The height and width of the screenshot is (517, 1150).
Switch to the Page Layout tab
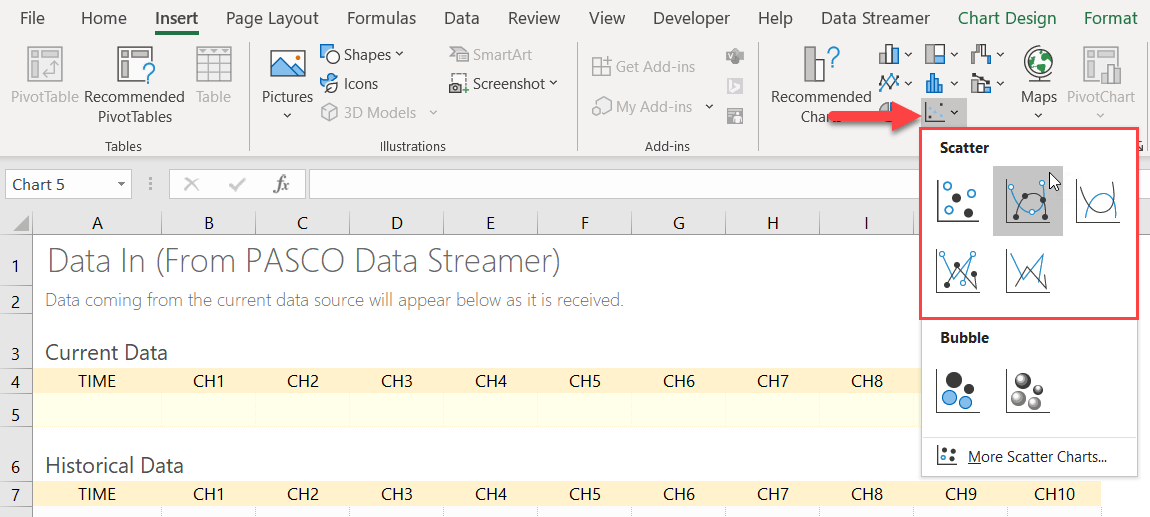272,18
